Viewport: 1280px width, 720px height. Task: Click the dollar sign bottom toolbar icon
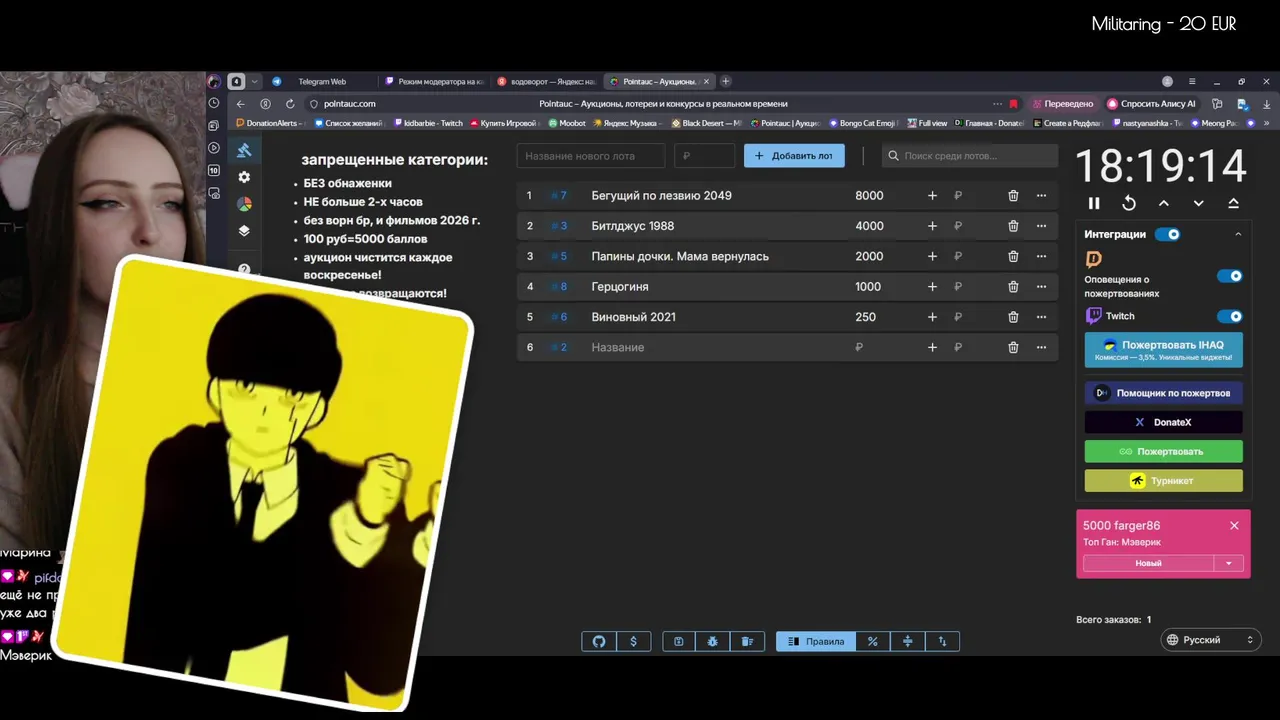(633, 641)
